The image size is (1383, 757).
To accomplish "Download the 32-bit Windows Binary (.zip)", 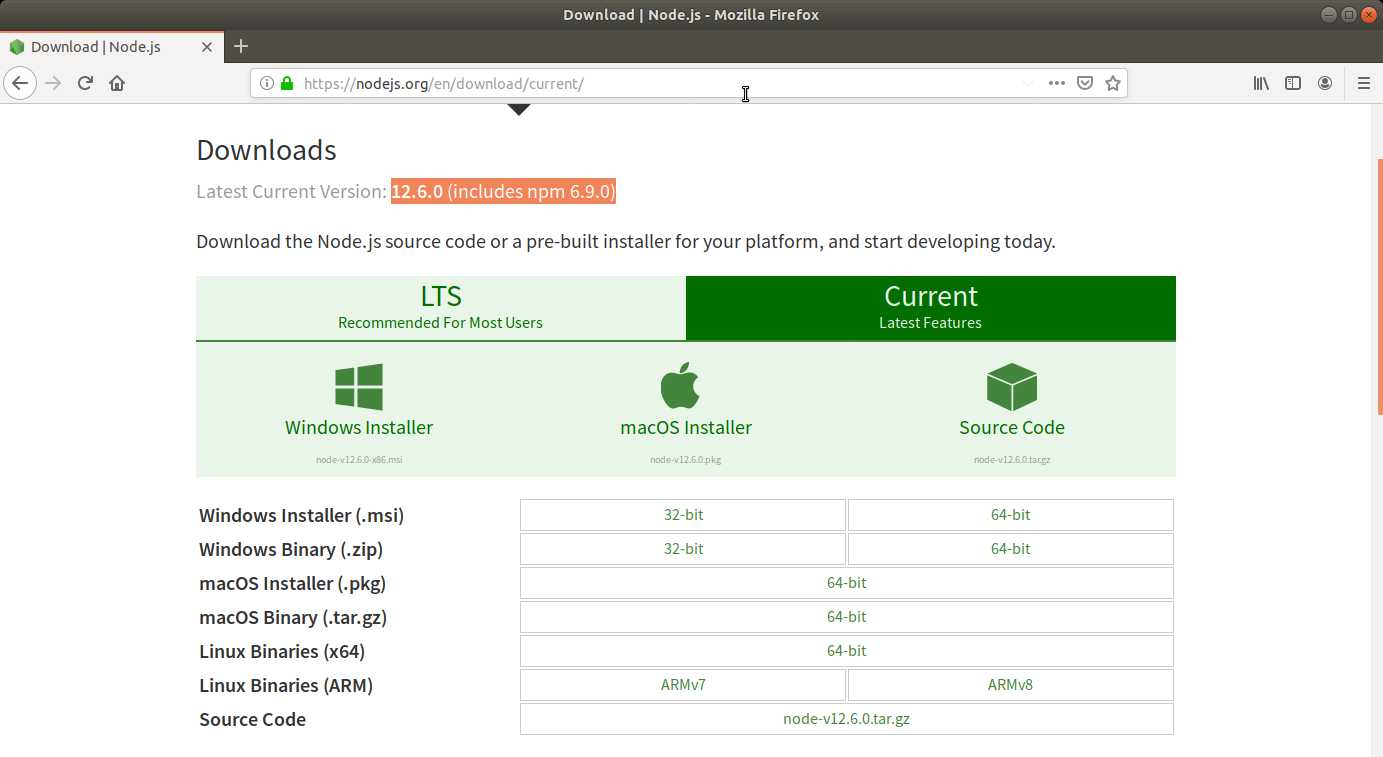I will click(683, 549).
